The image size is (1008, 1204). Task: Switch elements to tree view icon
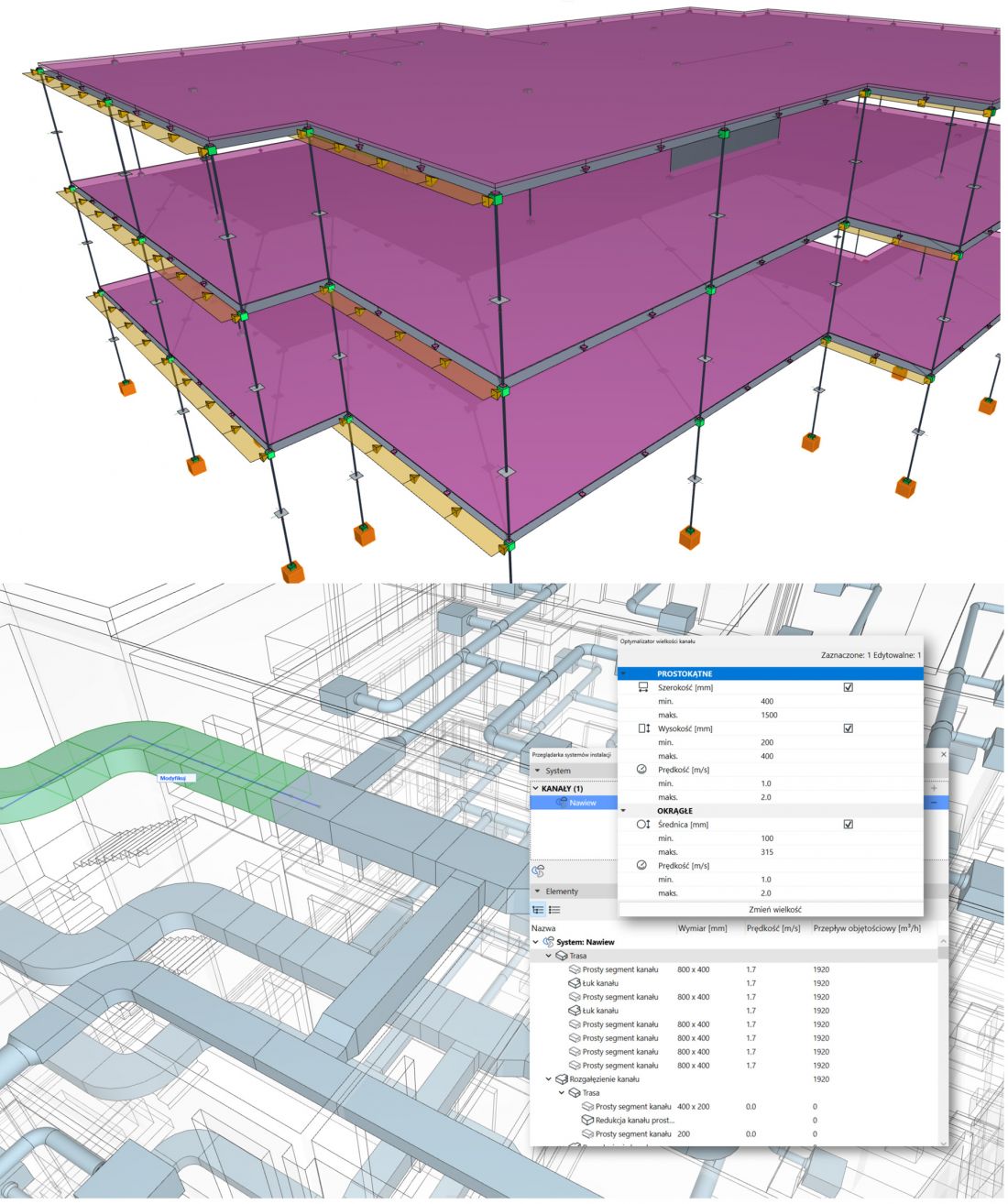538,912
